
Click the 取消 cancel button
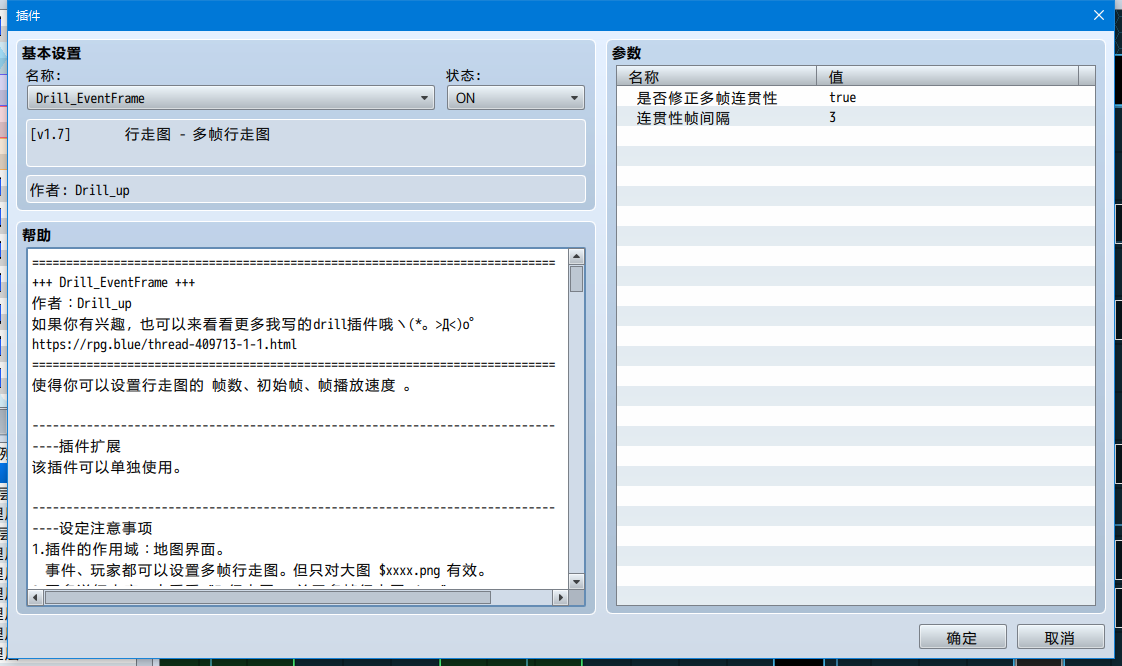point(1060,637)
